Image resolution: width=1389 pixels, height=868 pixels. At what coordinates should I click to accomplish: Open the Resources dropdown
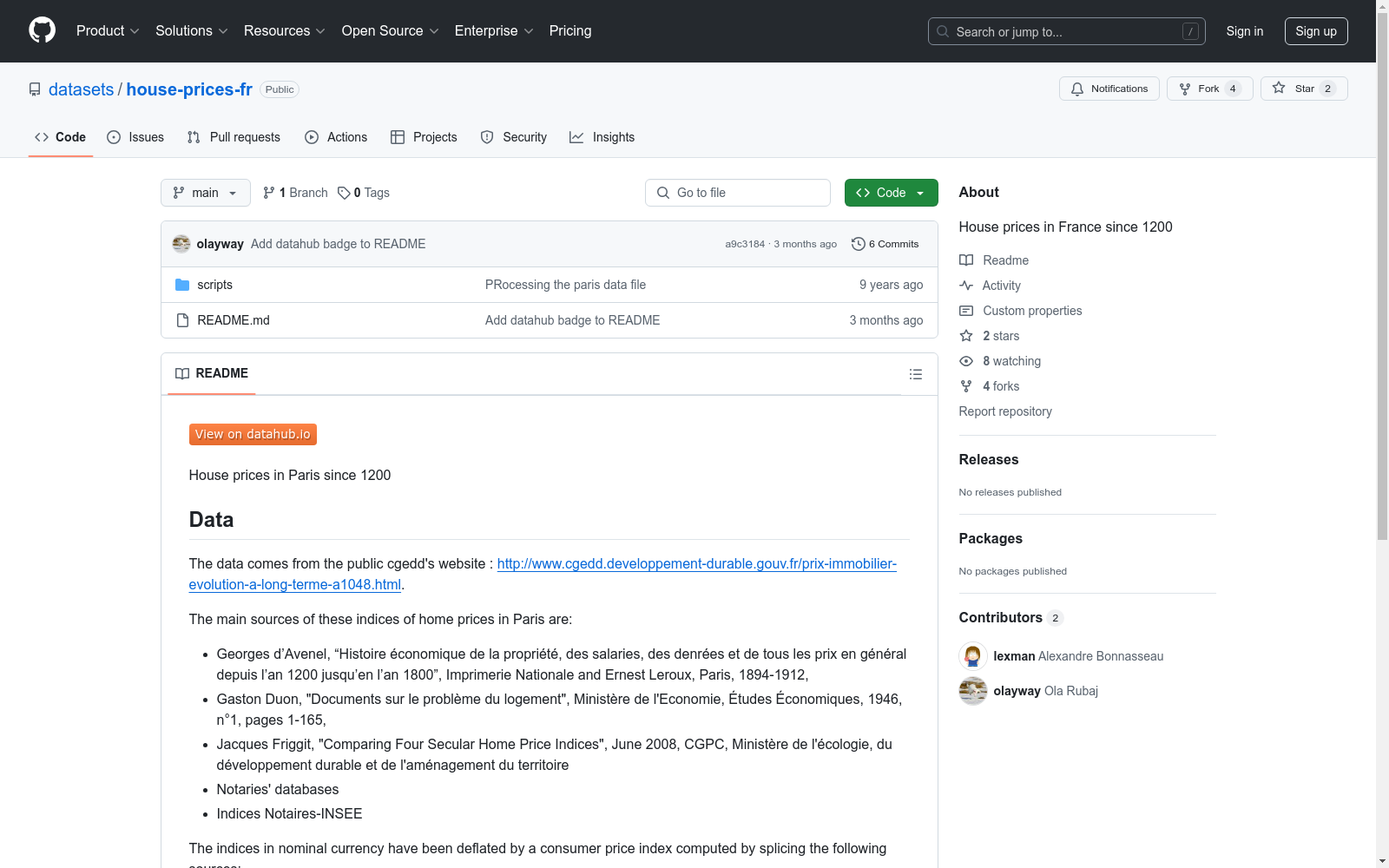[285, 31]
